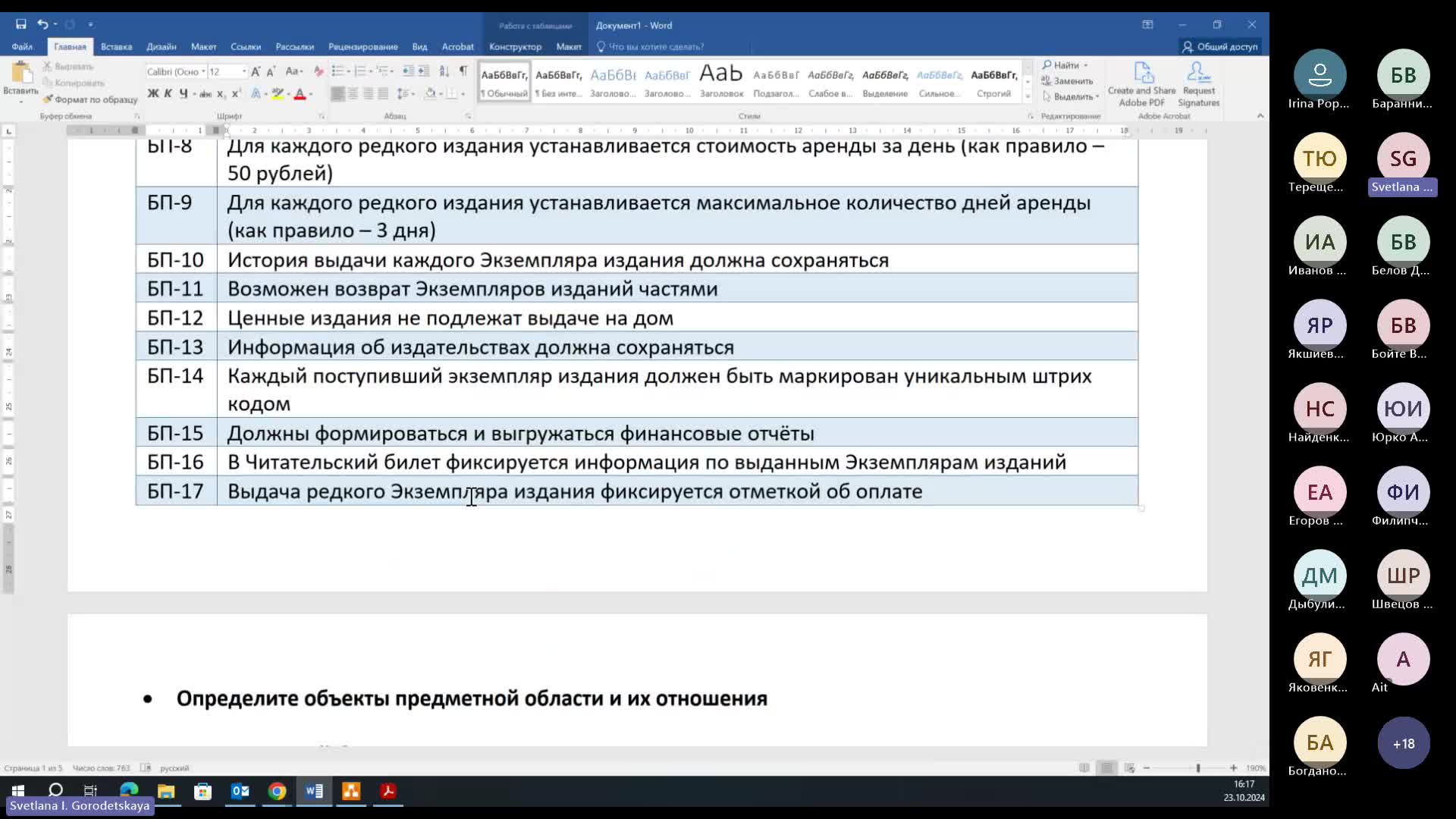
Task: Increase font size with large A icon
Action: pyautogui.click(x=256, y=71)
